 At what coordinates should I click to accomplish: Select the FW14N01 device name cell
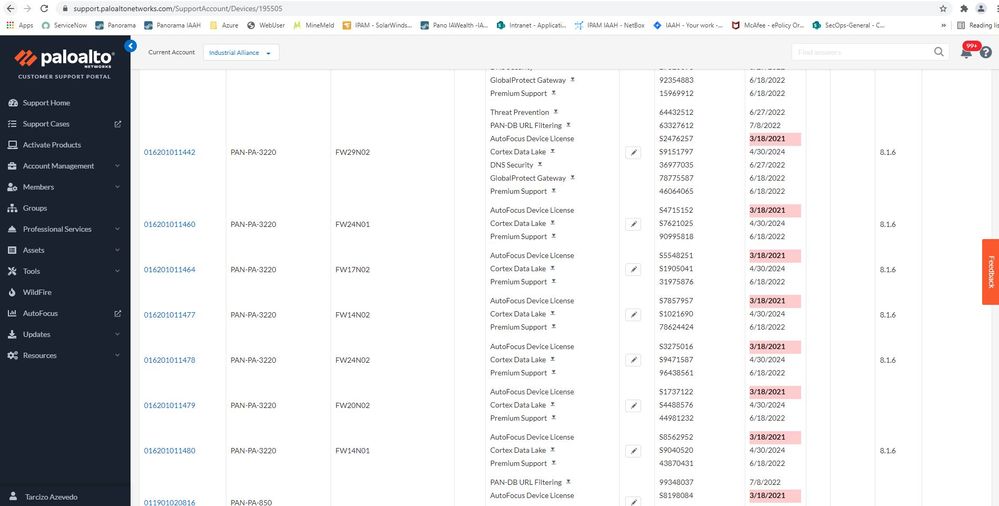[352, 451]
